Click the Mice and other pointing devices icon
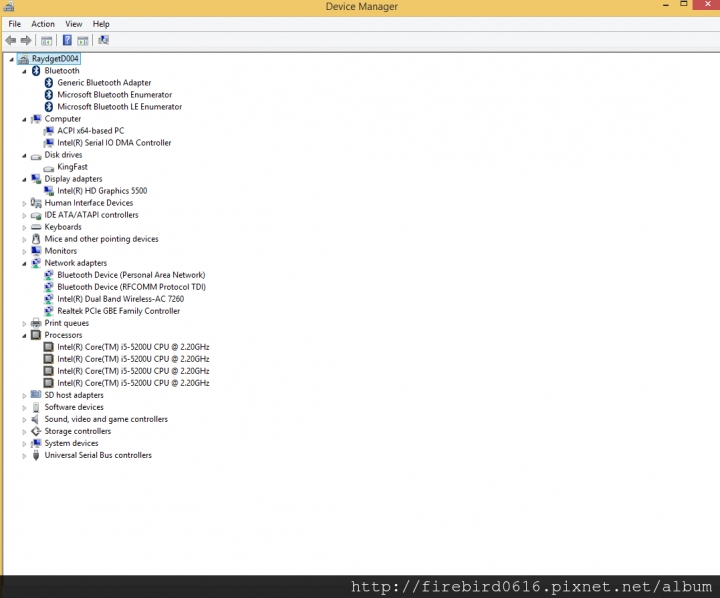 point(36,239)
